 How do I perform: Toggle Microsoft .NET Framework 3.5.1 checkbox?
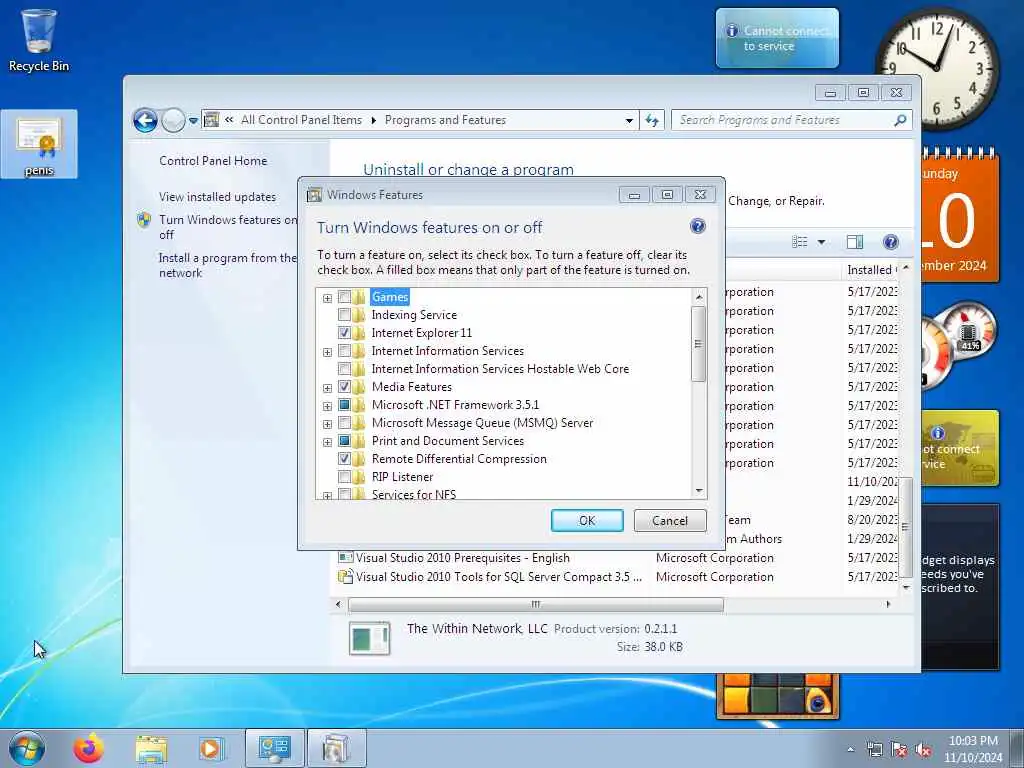click(x=344, y=405)
